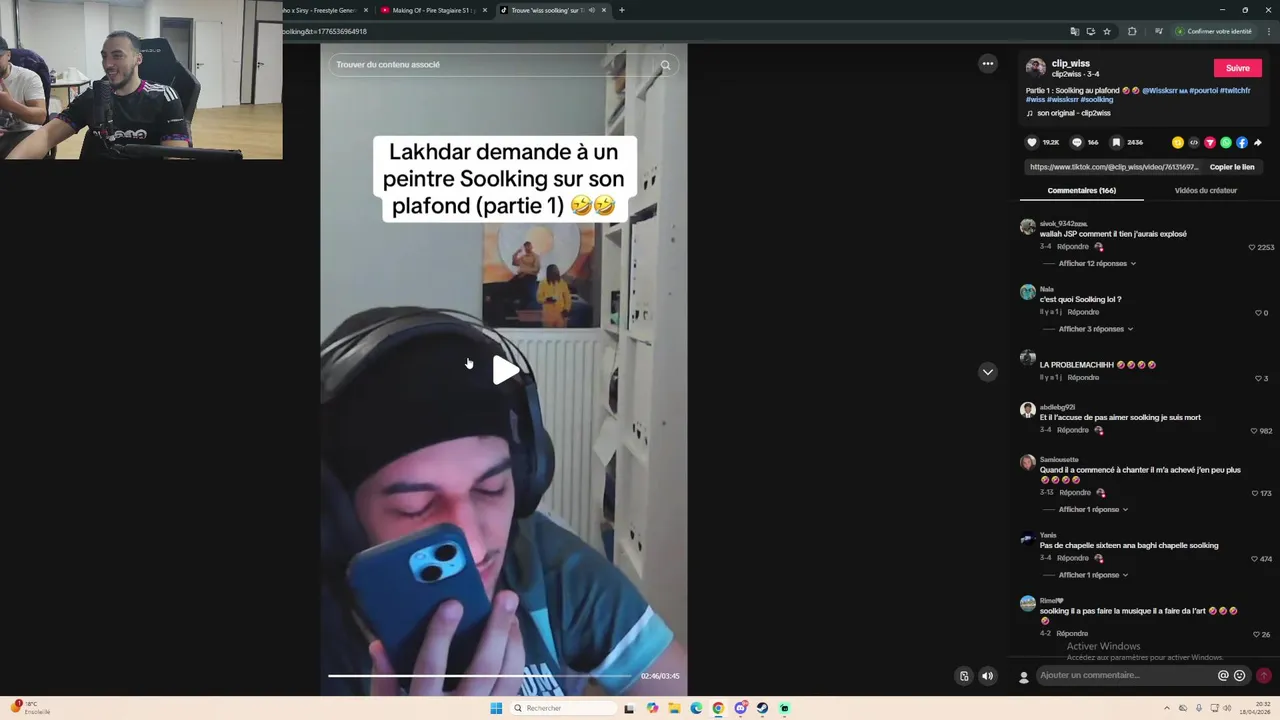This screenshot has height=720, width=1280.
Task: Open comments via the speech bubble icon
Action: [1077, 142]
